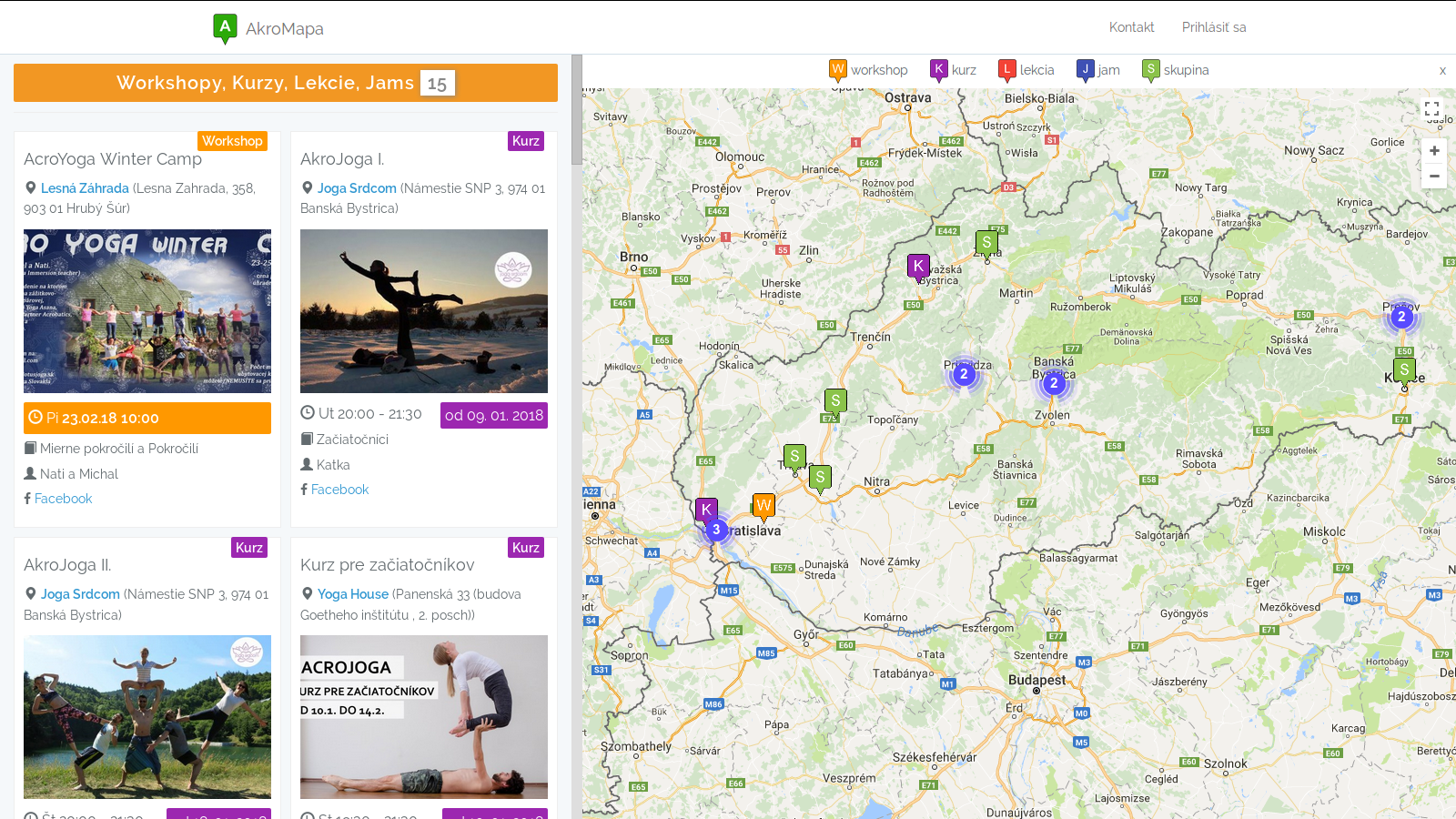Image resolution: width=1456 pixels, height=819 pixels.
Task: Open Lesná Záhrada location link
Action: [85, 188]
